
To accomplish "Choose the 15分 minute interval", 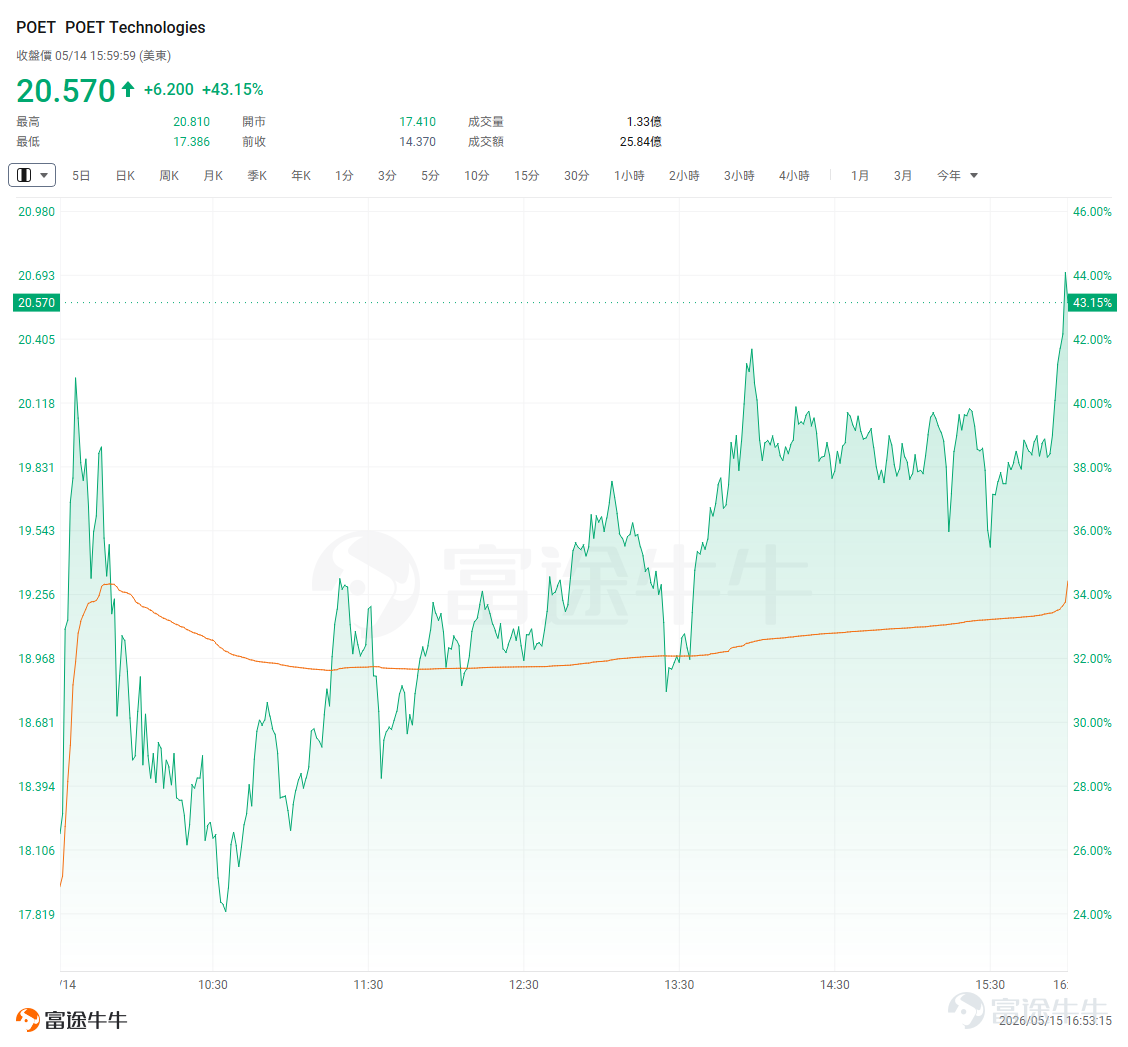I will coord(527,176).
